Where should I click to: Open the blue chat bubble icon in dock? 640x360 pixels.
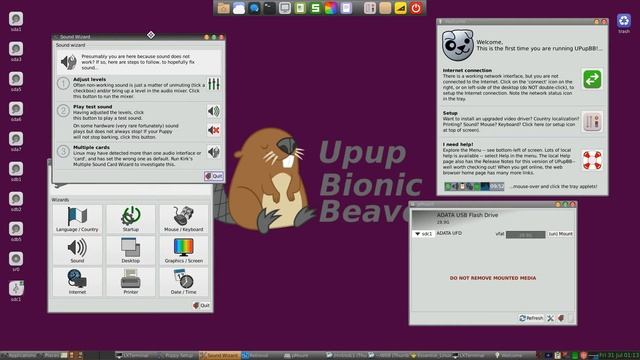coord(254,8)
